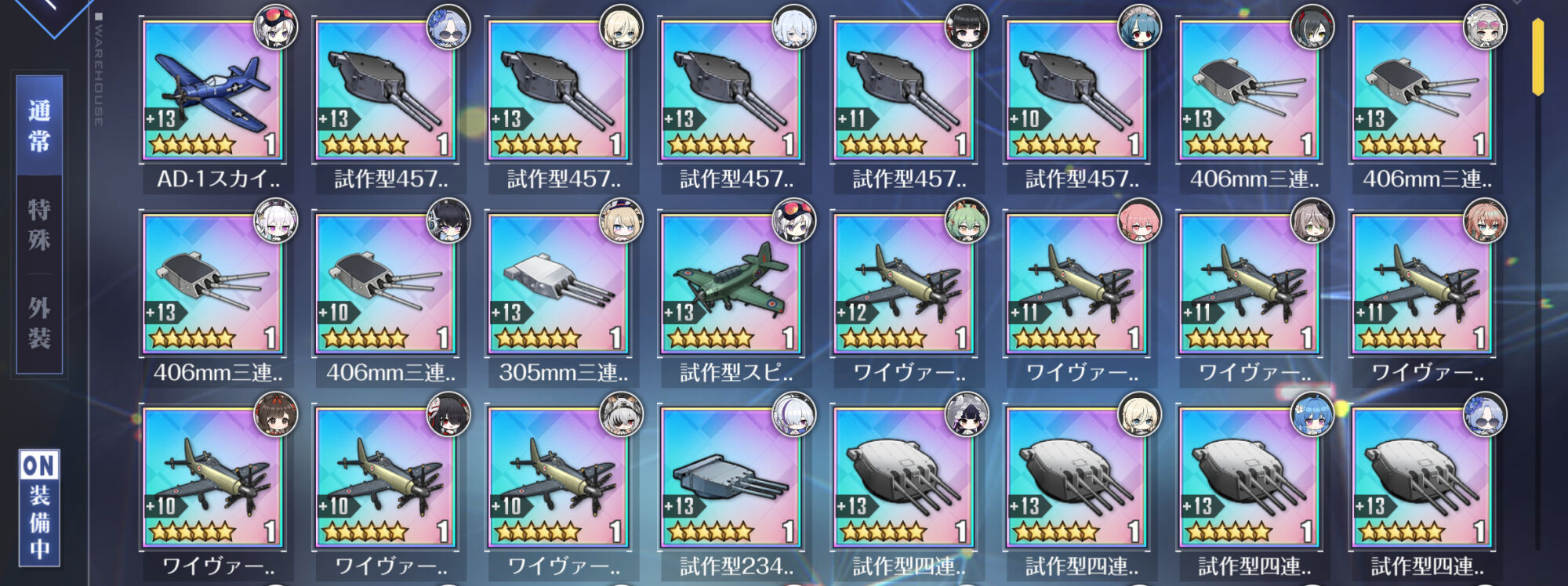
Task: Switch to the 通常 tab
Action: (x=39, y=125)
